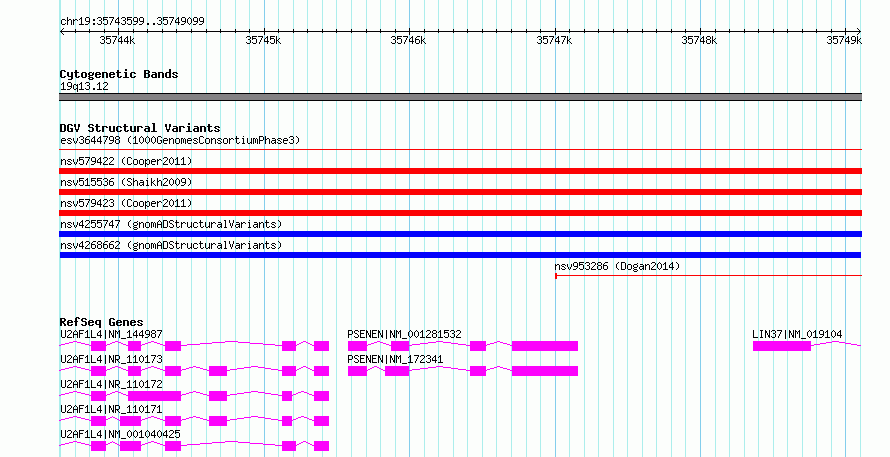Viewport: 890px width, 457px height.
Task: Click the red bar under nsv515536
Action: (x=460, y=192)
